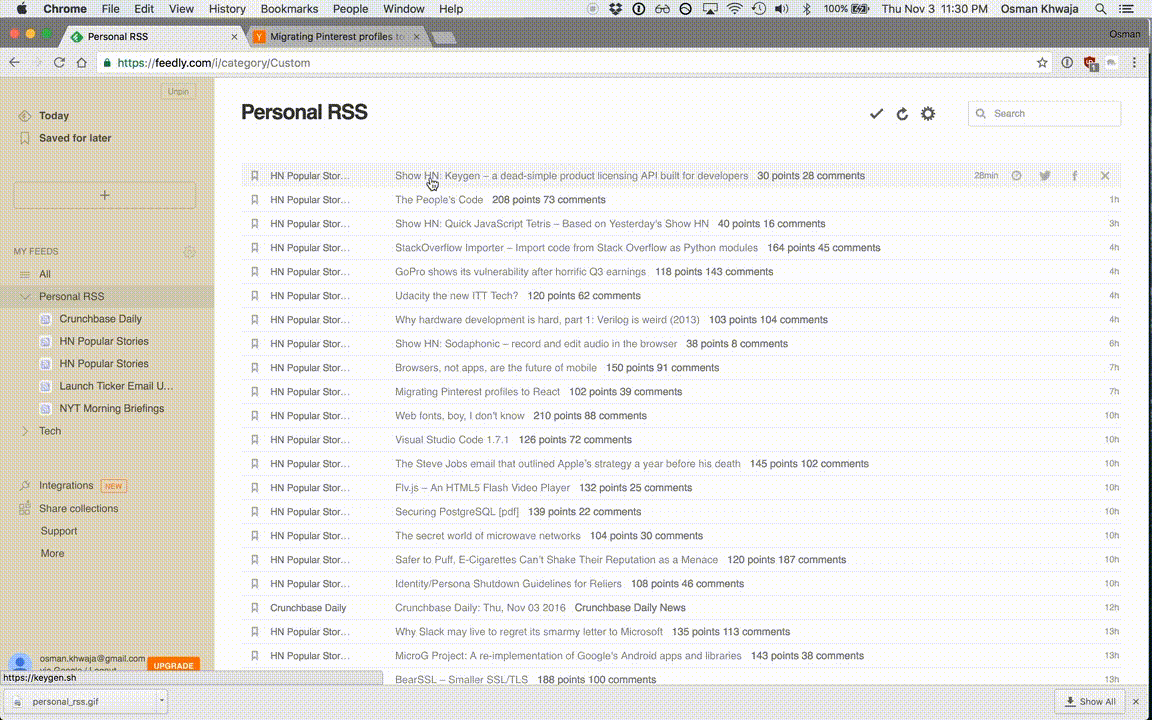The height and width of the screenshot is (720, 1152).
Task: Save The People's Code story for later
Action: click(255, 200)
